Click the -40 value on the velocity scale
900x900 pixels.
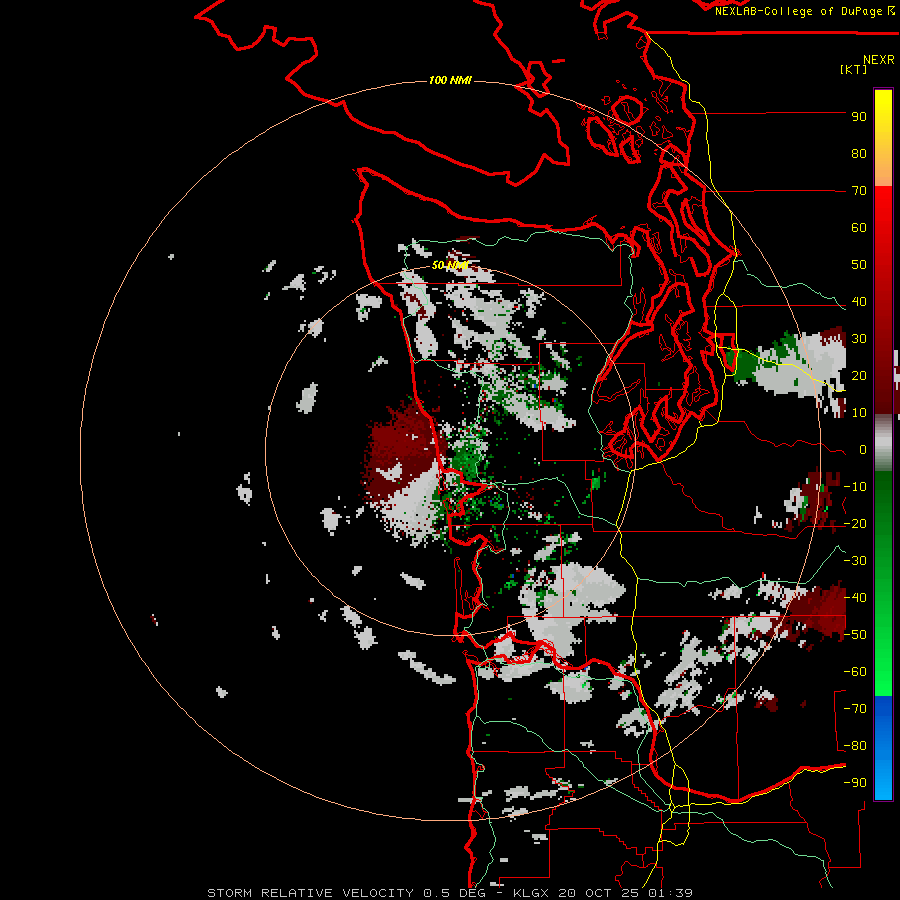point(855,598)
